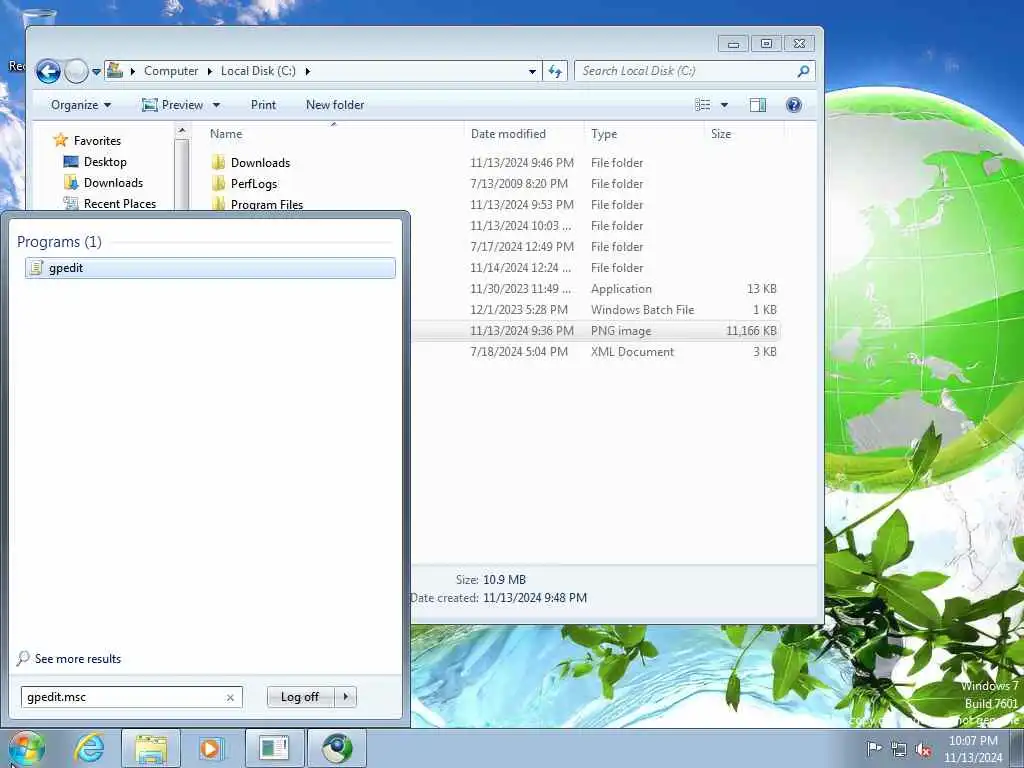Open Windows Media Player from taskbar
Viewport: 1024px width, 768px height.
click(210, 748)
